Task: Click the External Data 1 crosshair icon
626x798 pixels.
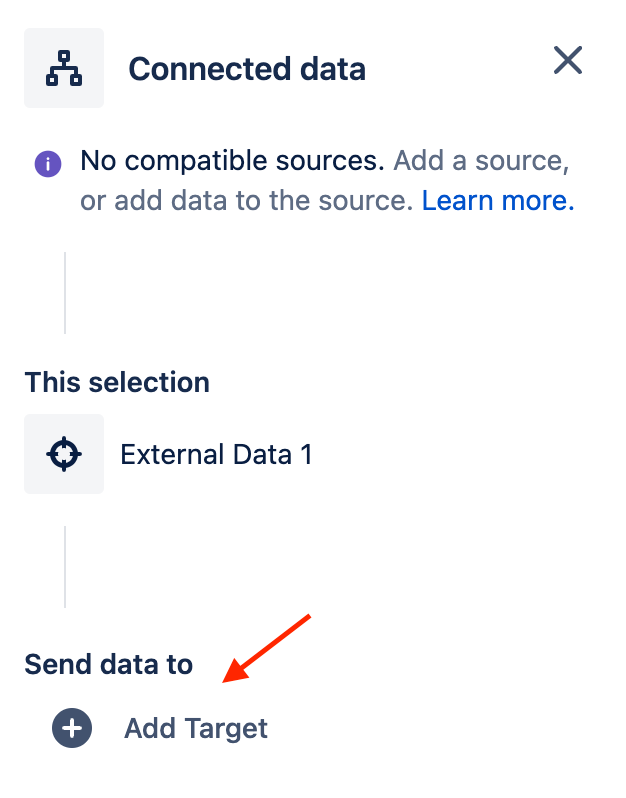Action: point(64,454)
